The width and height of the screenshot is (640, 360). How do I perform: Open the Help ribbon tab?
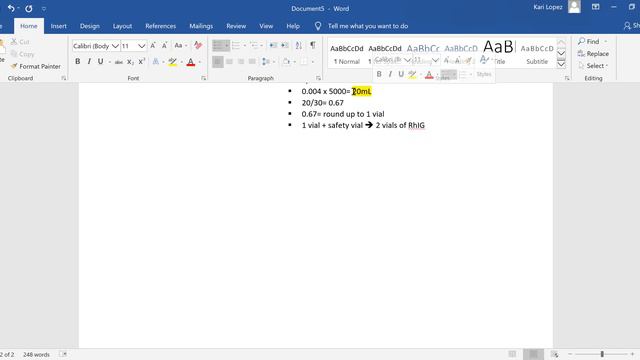pyautogui.click(x=293, y=26)
